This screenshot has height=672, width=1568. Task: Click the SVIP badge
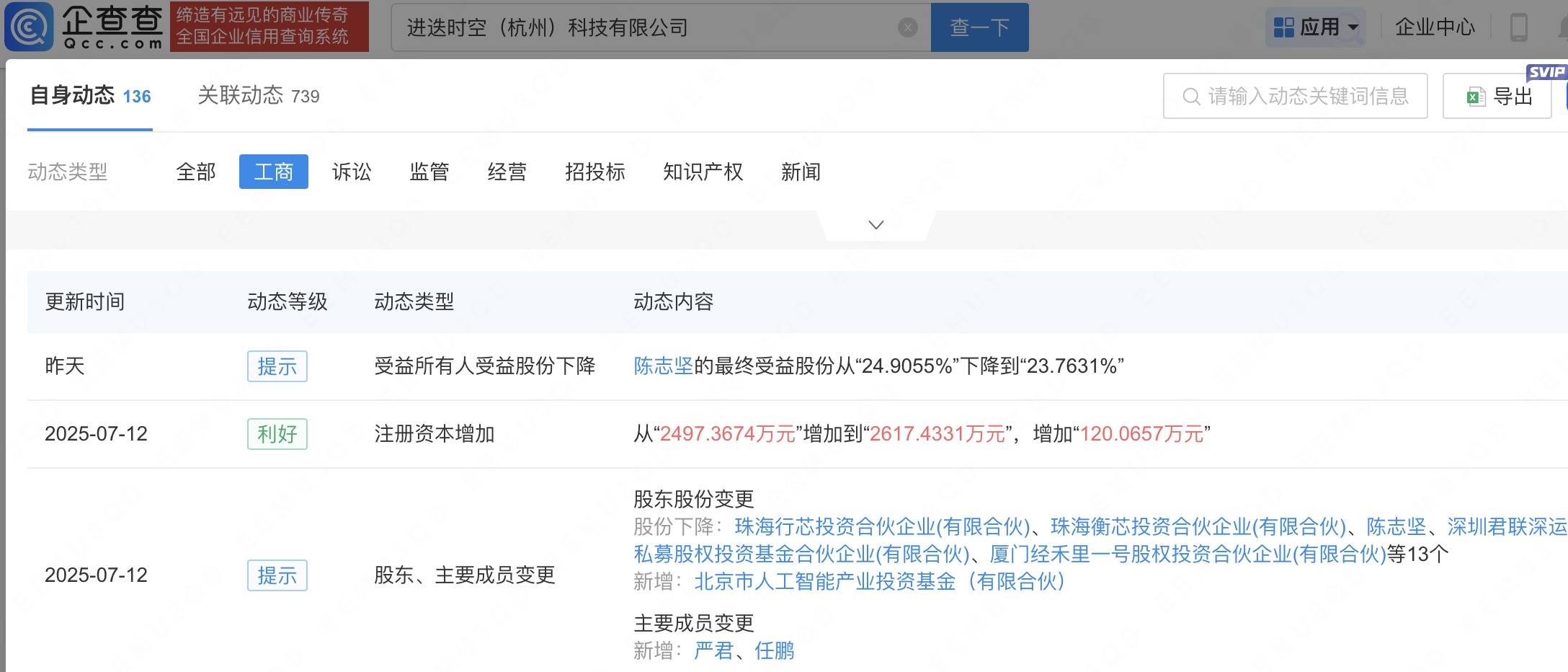(x=1546, y=72)
